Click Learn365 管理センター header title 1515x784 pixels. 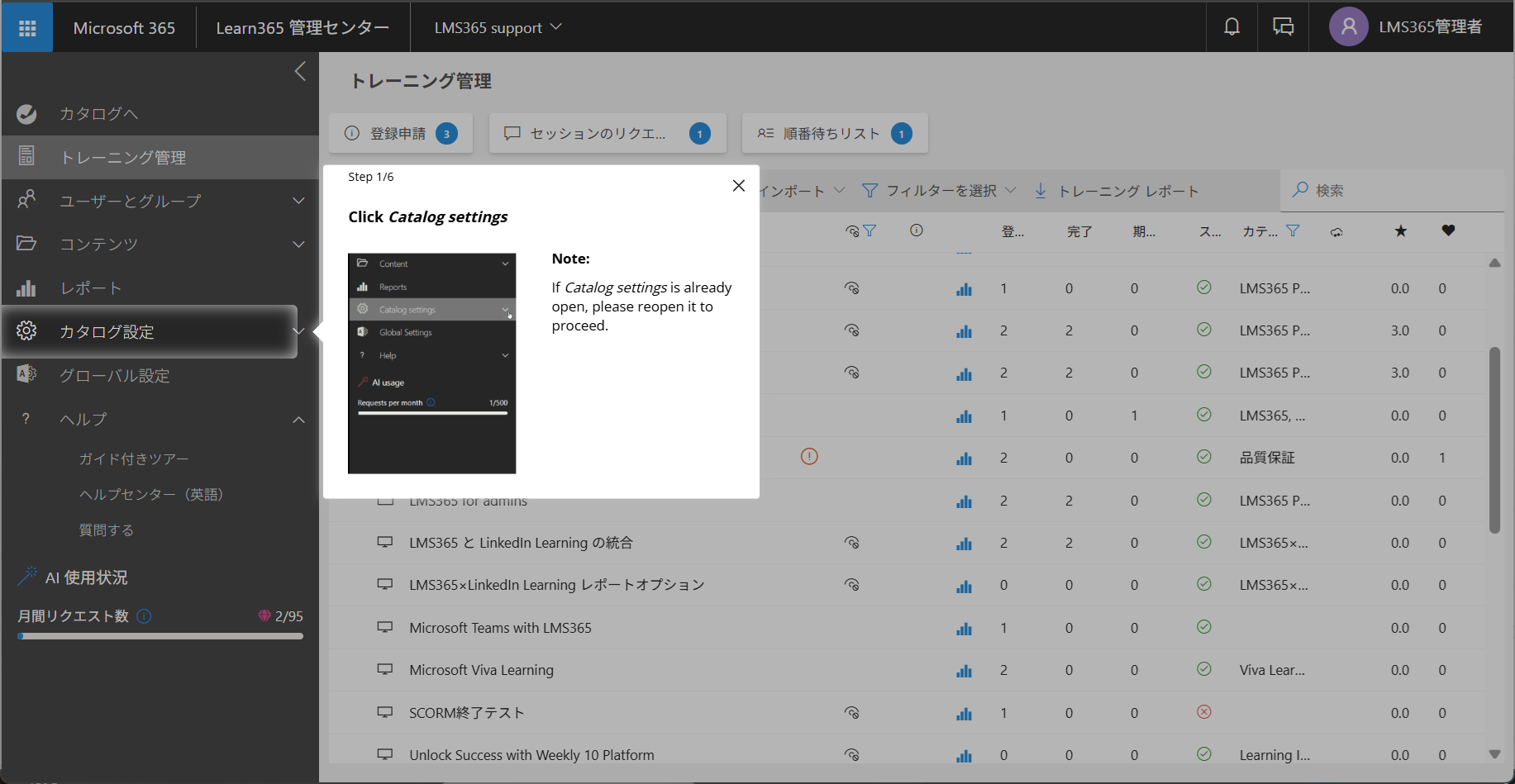pyautogui.click(x=303, y=28)
